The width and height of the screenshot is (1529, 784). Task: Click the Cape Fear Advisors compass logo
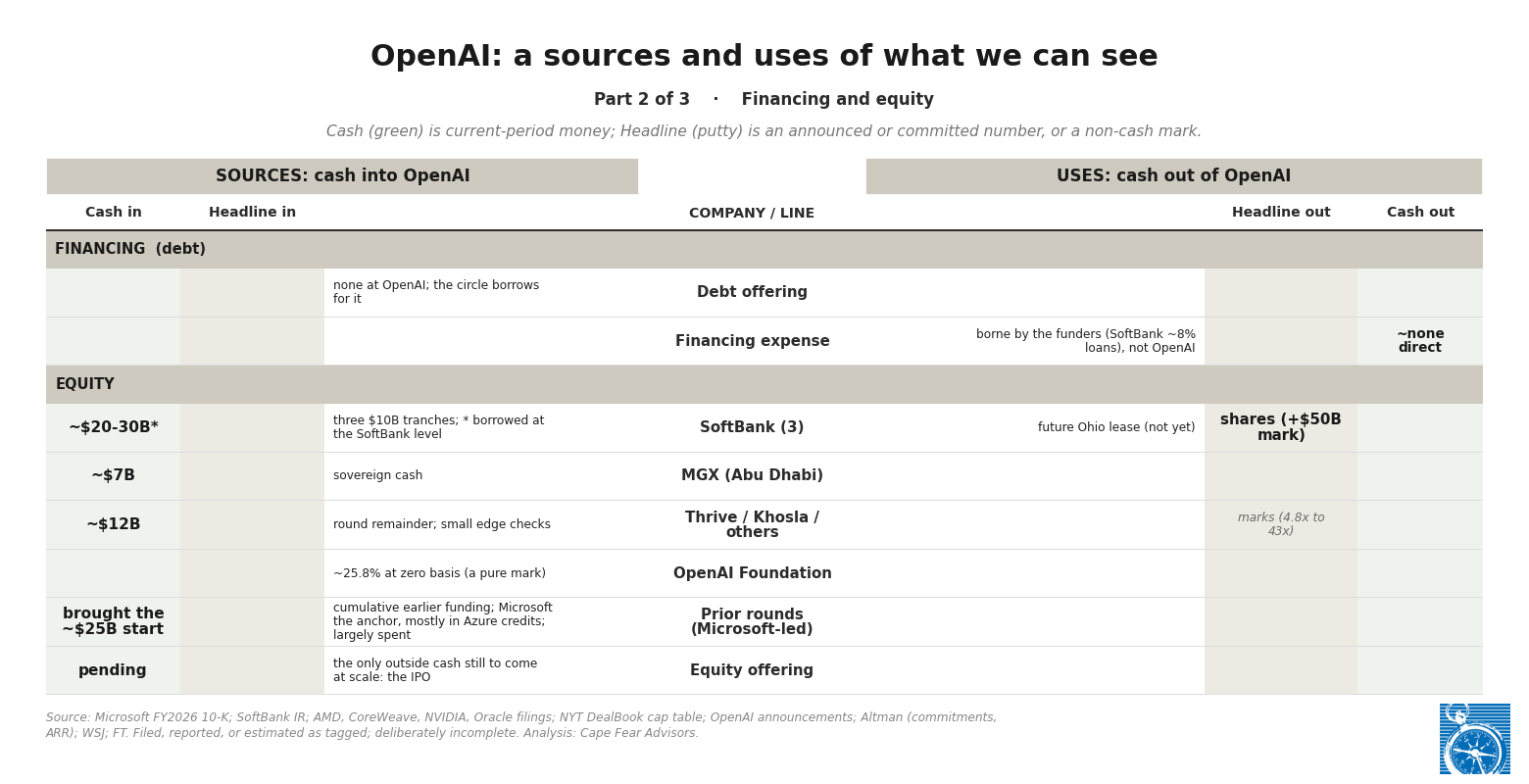coord(1474,739)
